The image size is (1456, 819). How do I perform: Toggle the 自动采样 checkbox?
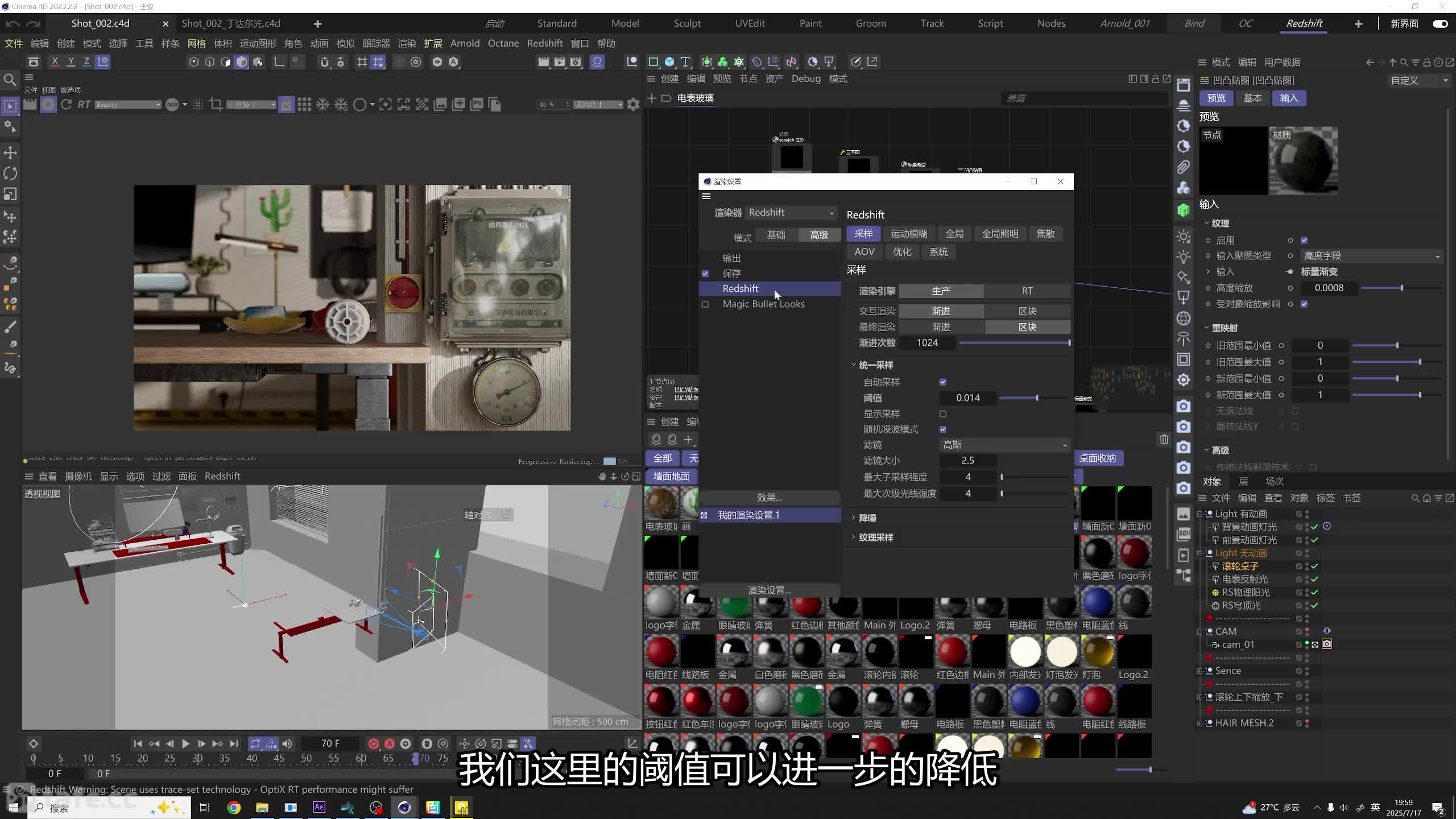tap(943, 382)
